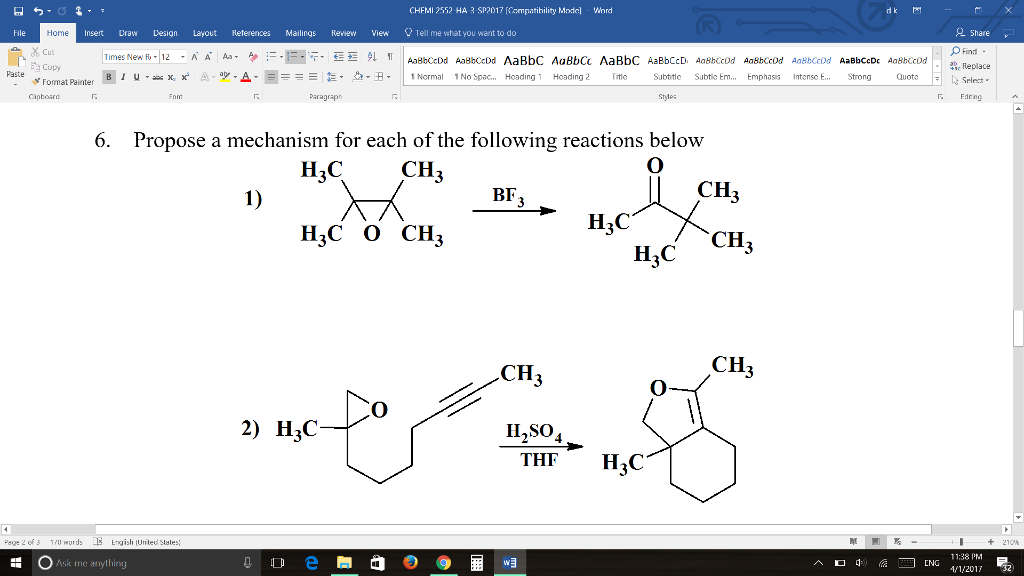
Task: Open the References tab
Action: click(253, 32)
